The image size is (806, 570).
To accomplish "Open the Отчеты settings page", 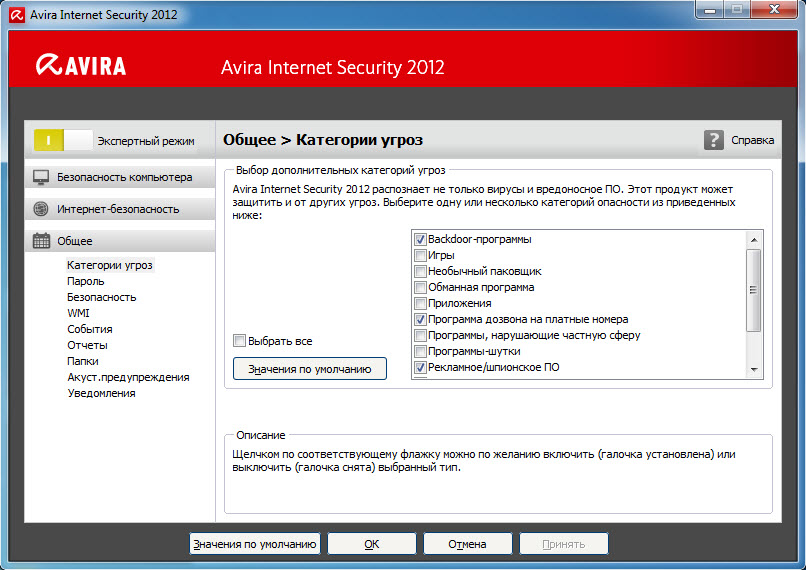I will (87, 345).
